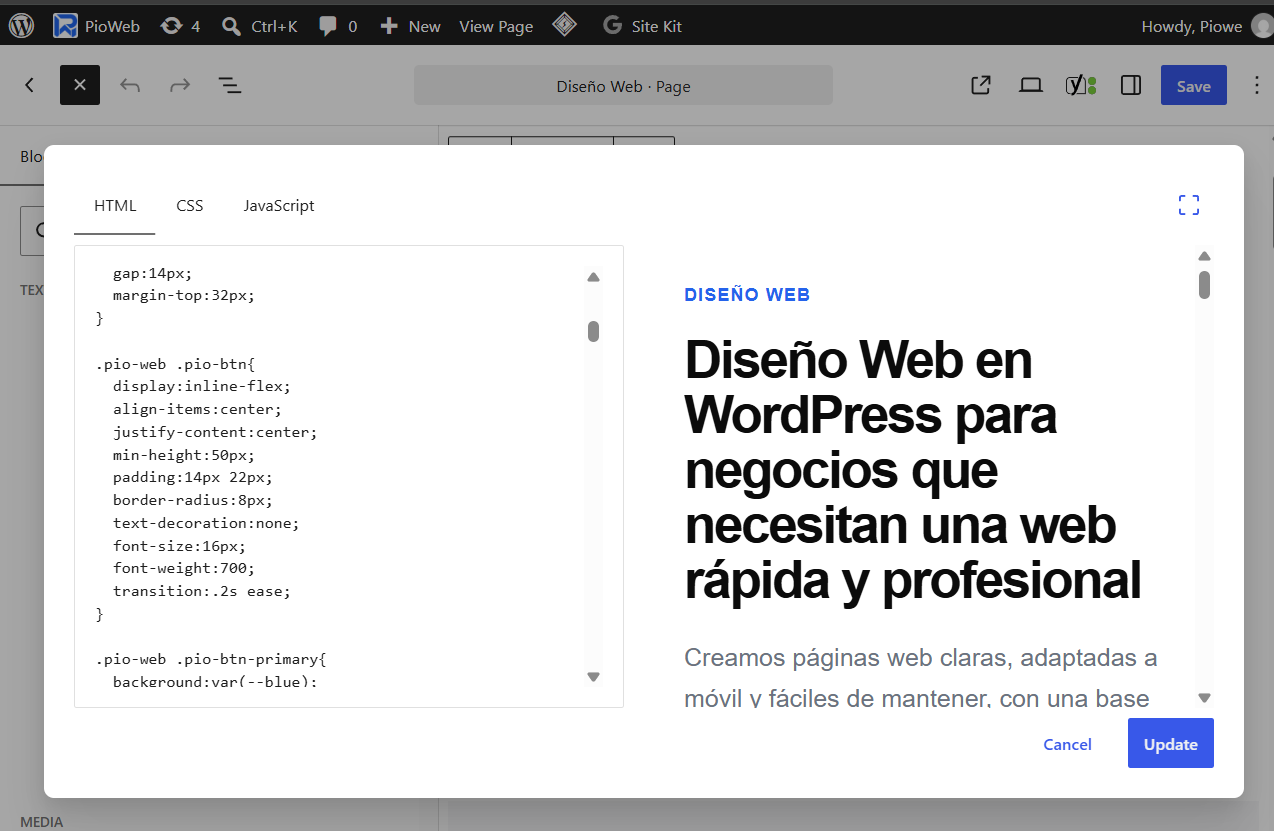Switch to the CSS tab
The image size is (1274, 831).
[190, 206]
